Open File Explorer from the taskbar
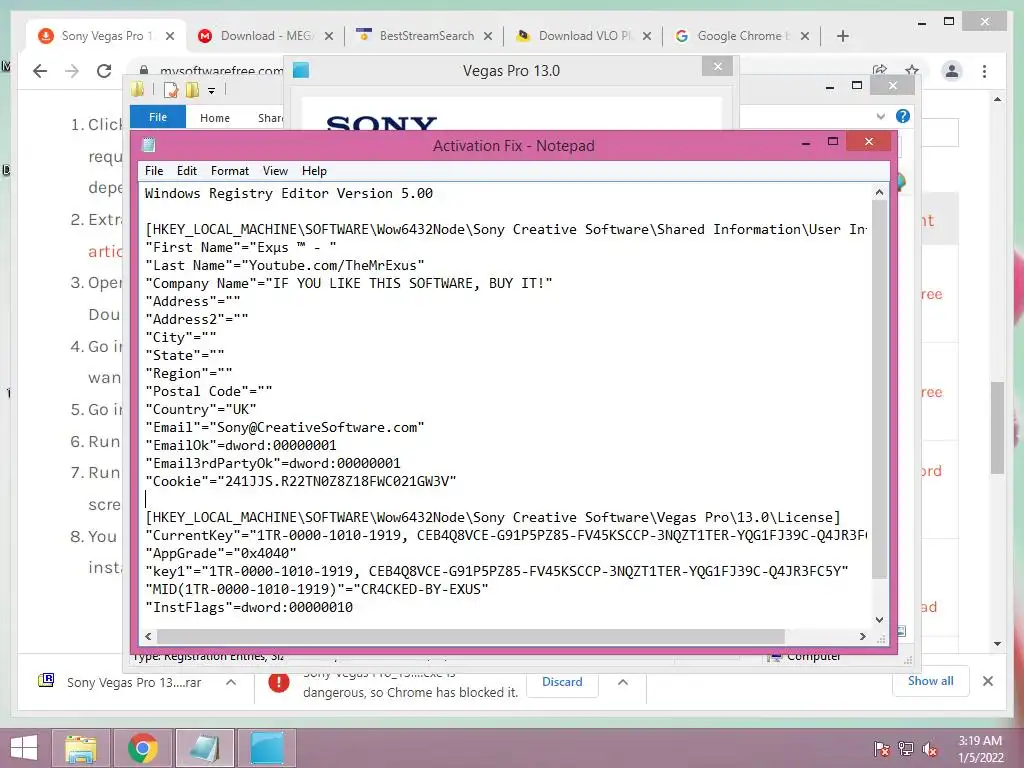Screen dimensions: 1024x768 81,748
